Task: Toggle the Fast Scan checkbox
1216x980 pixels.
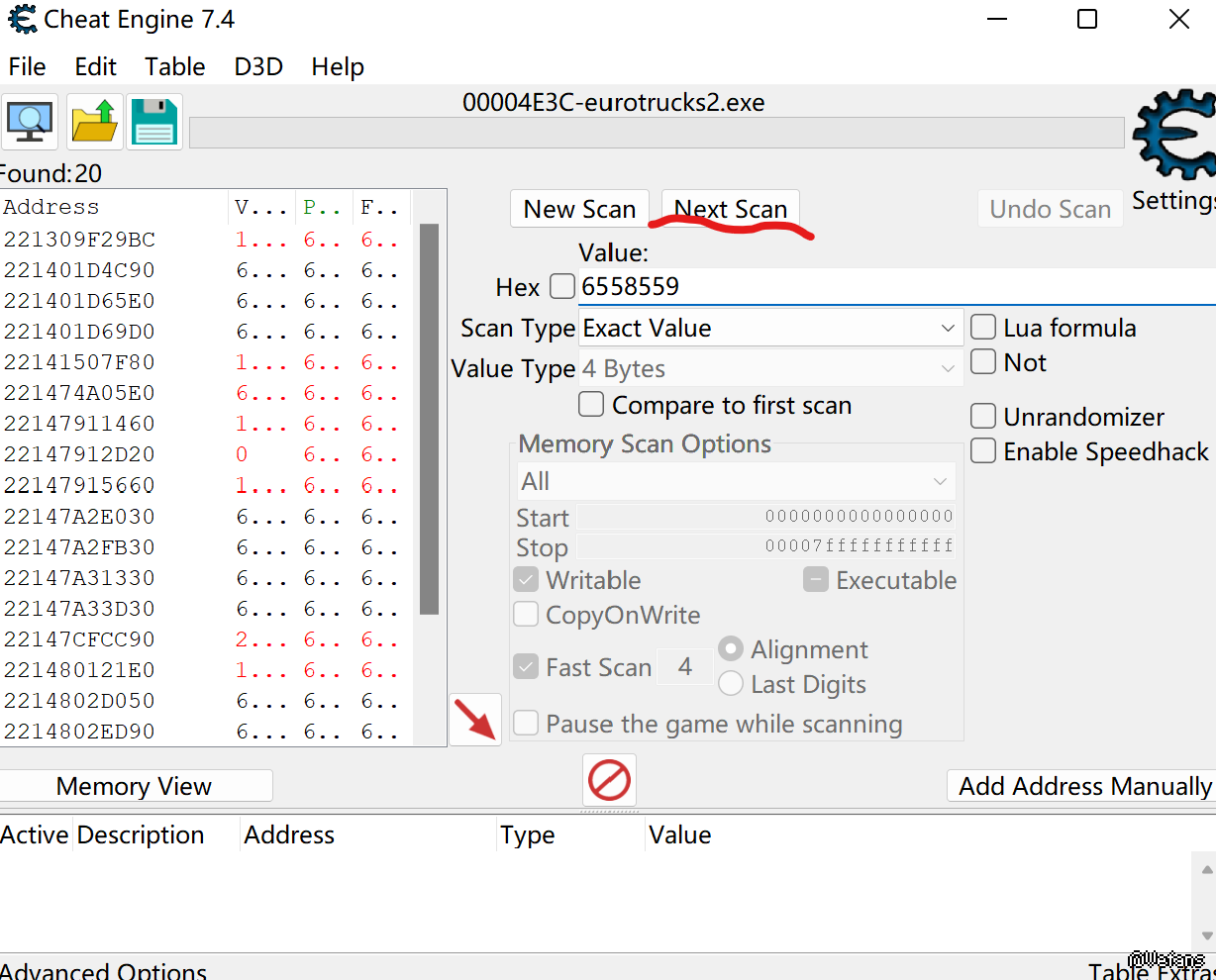Action: 526,667
